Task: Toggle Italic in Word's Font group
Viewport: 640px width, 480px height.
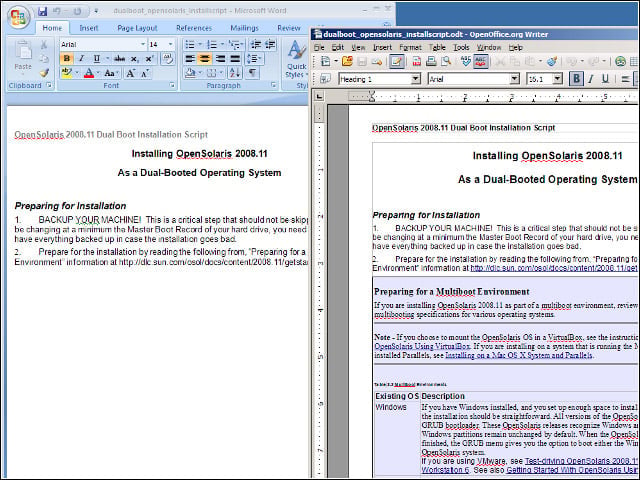Action: click(x=81, y=59)
